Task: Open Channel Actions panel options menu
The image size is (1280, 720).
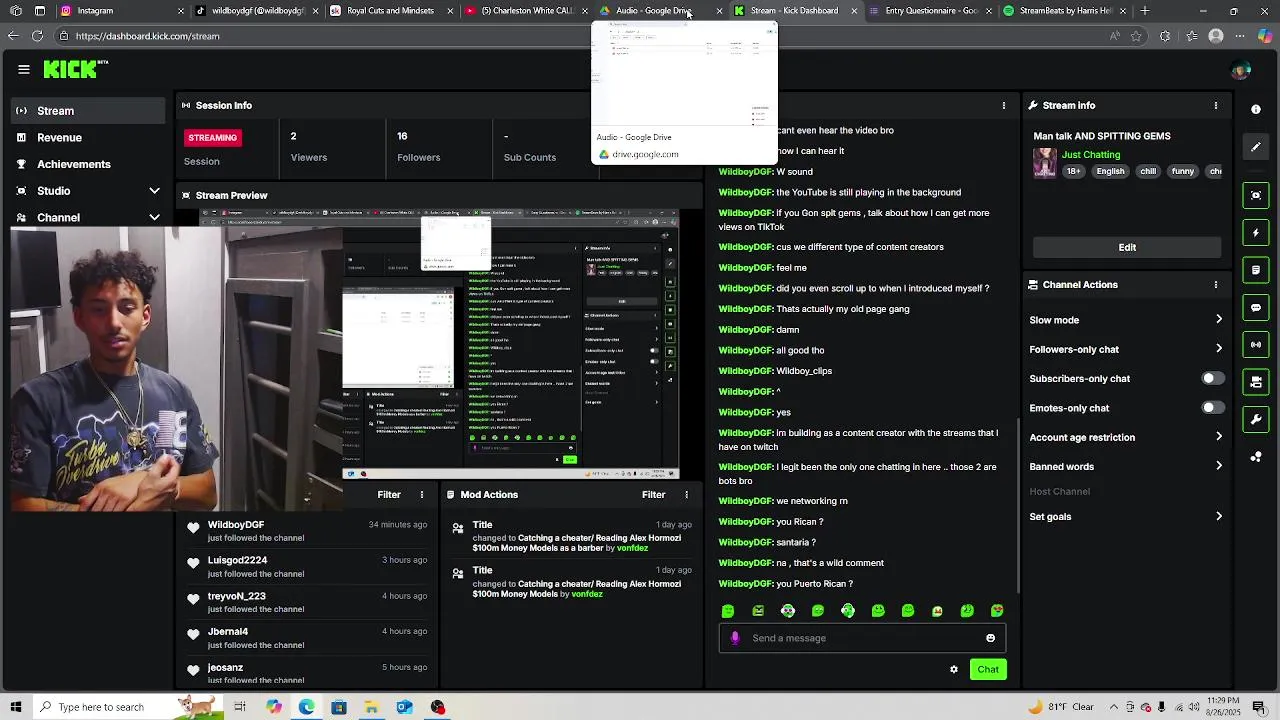Action: coord(1216,284)
